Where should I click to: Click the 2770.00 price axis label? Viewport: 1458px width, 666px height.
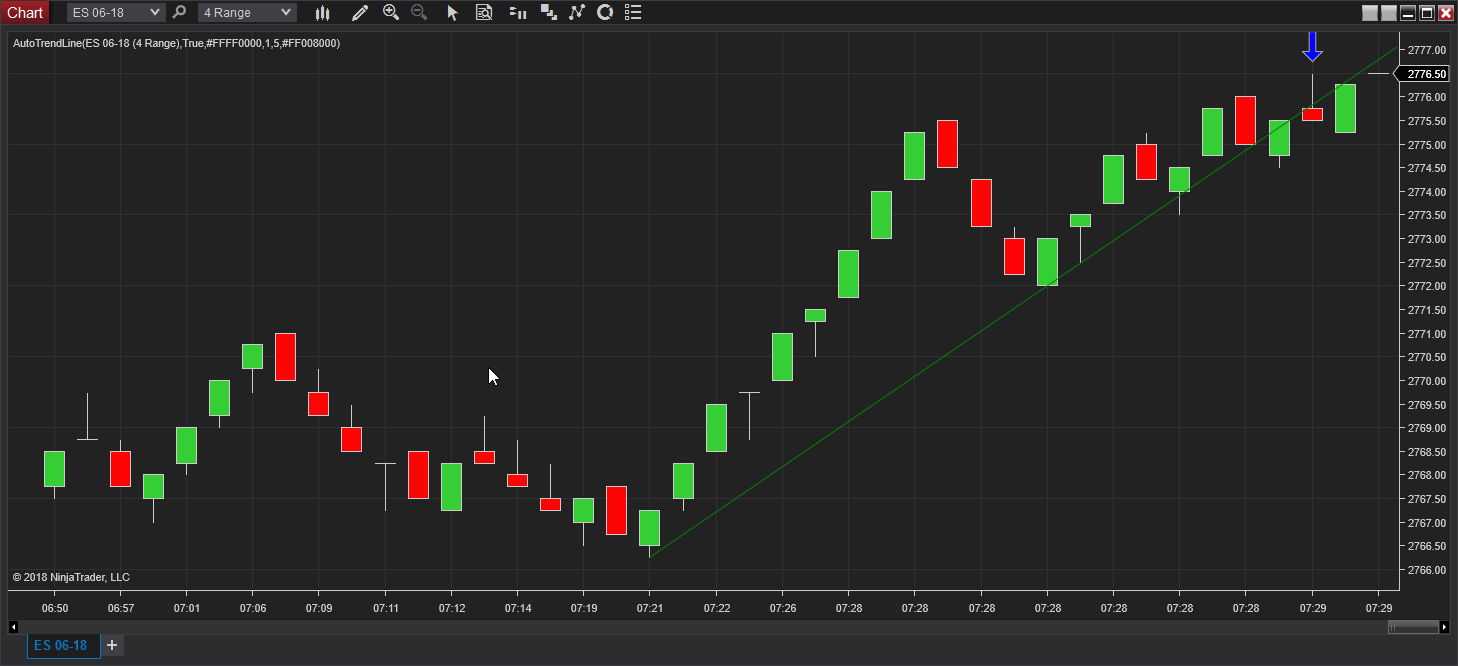click(x=1426, y=381)
